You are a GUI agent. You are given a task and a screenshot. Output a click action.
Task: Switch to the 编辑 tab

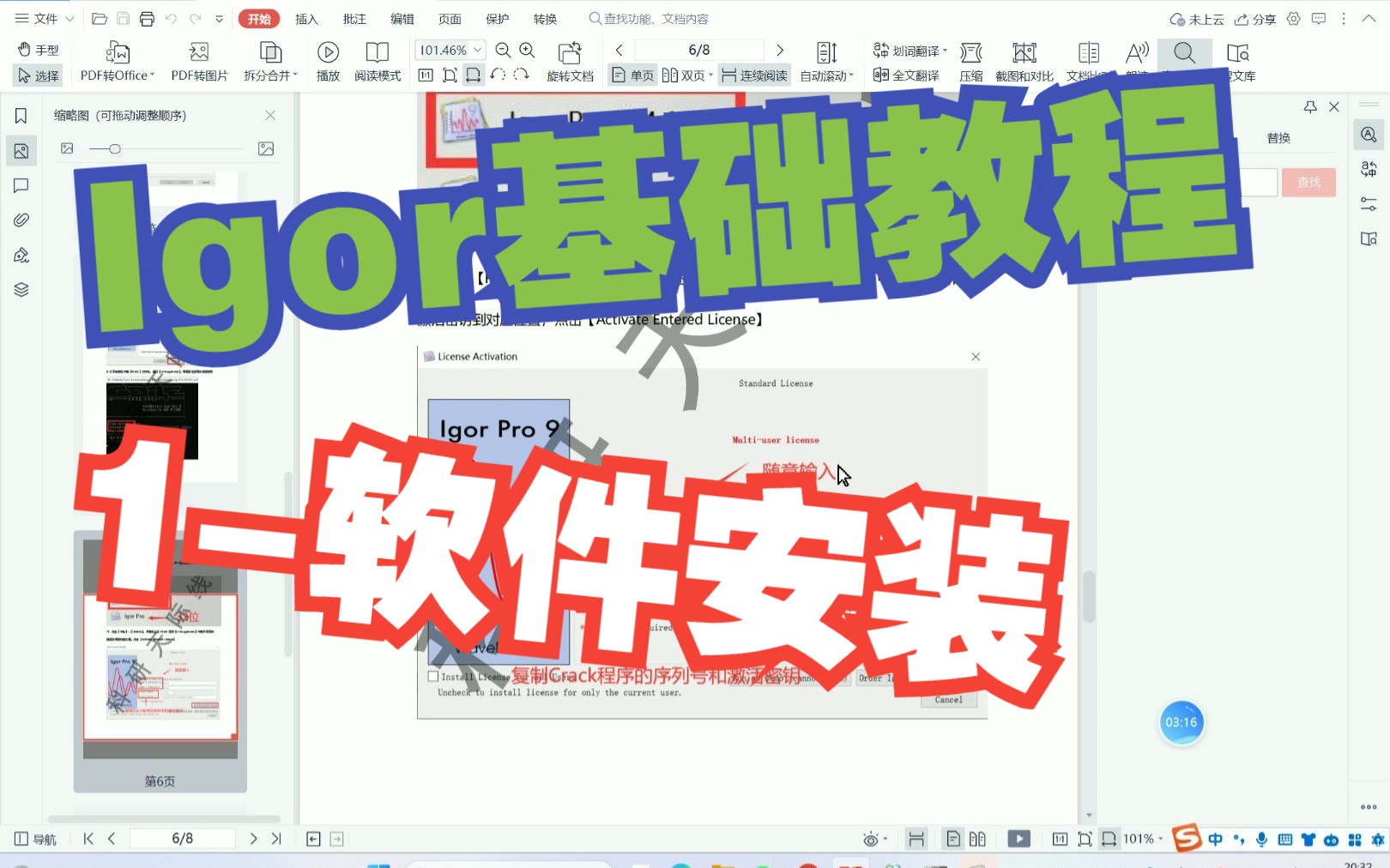(x=402, y=19)
